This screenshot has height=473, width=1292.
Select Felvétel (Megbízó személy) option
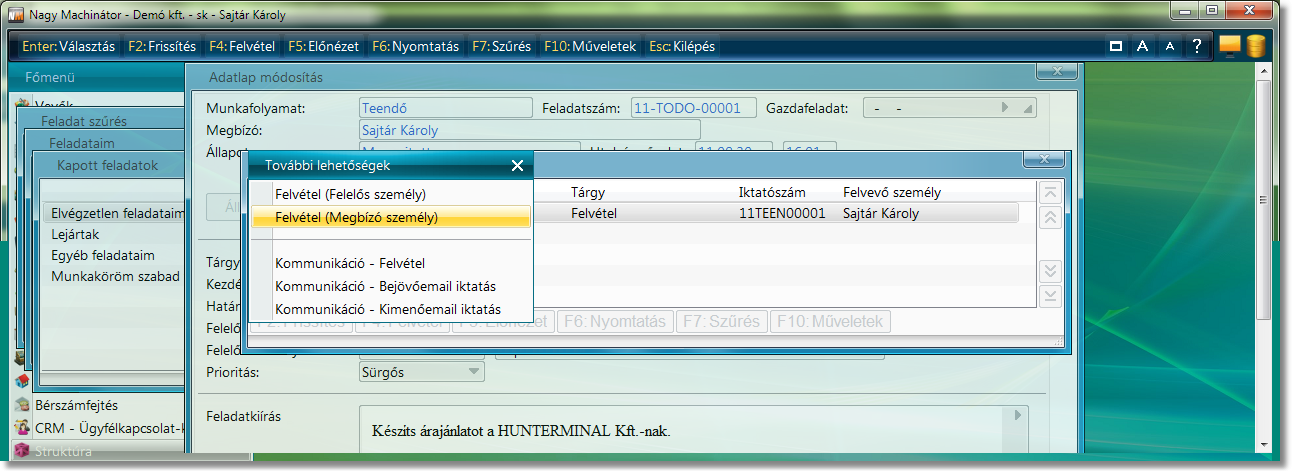click(390, 217)
